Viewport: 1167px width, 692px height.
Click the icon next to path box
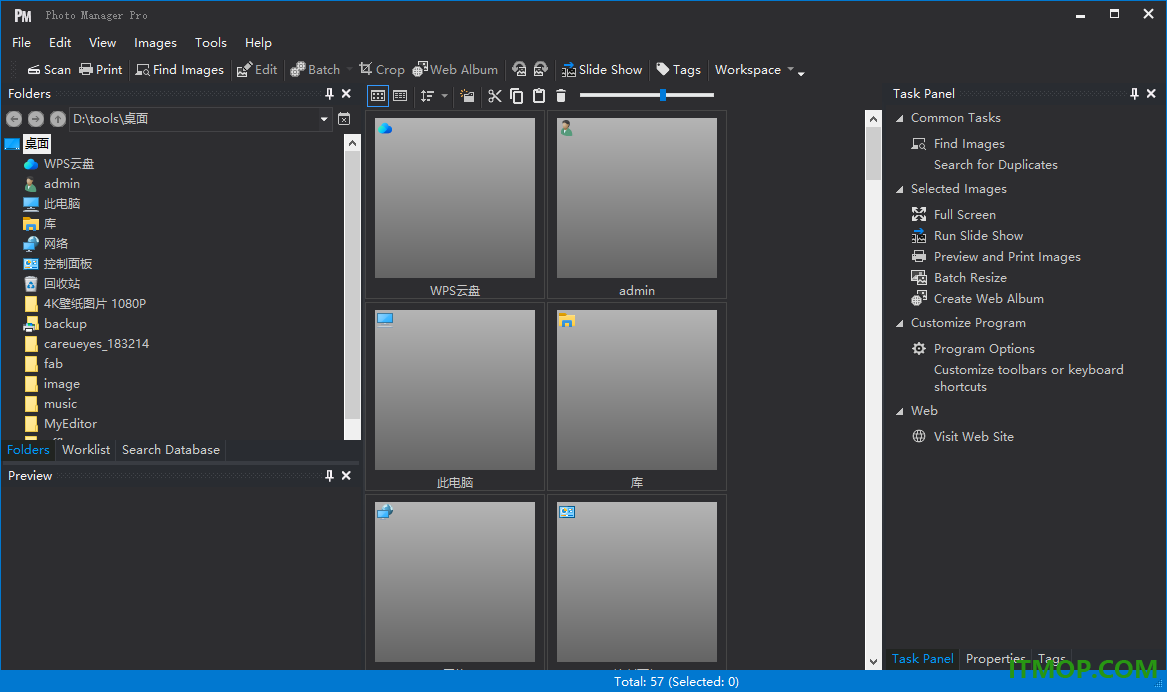click(345, 119)
